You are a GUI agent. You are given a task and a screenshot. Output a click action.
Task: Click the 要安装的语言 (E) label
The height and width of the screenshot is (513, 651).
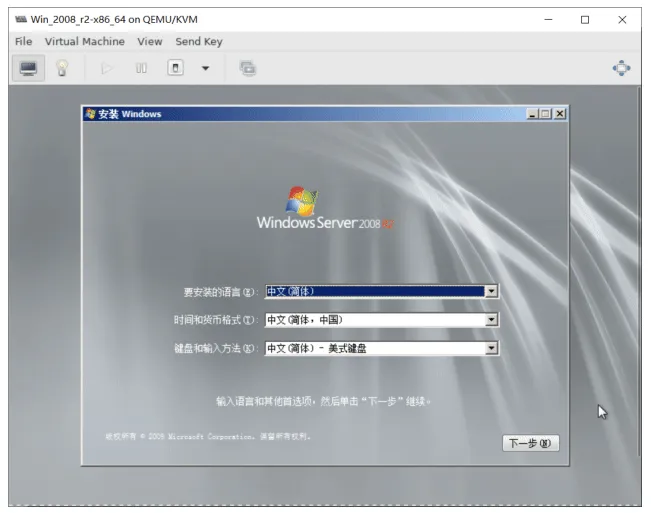[220, 292]
